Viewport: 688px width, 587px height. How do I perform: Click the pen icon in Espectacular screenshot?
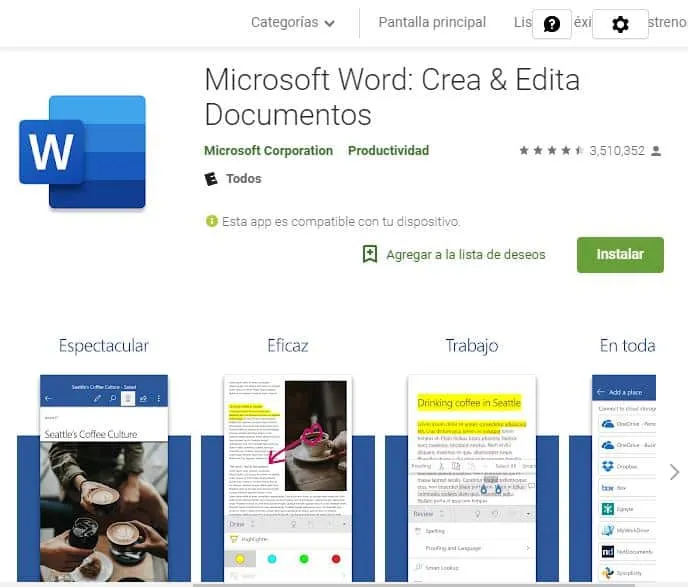pos(97,398)
